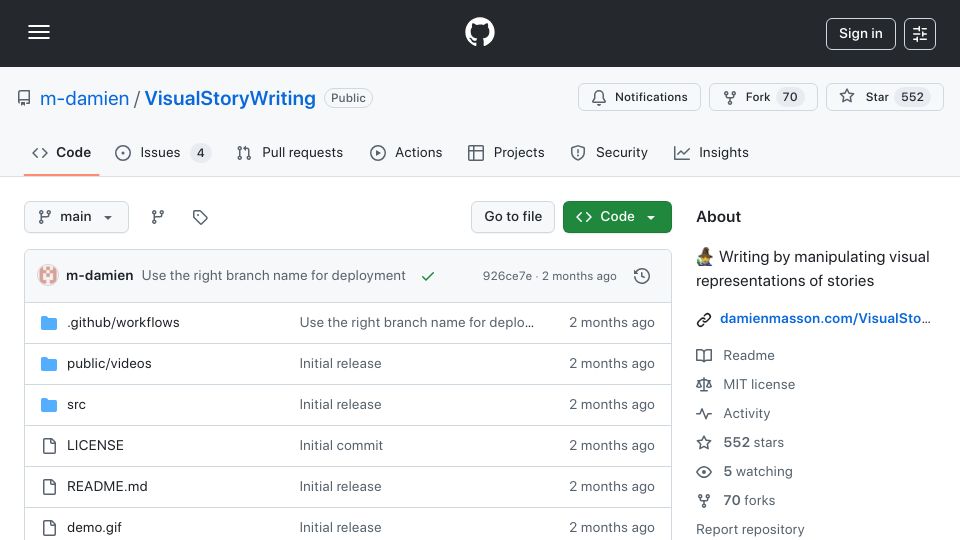960x540 pixels.
Task: Open the m-damien commit author link
Action: (x=99, y=276)
